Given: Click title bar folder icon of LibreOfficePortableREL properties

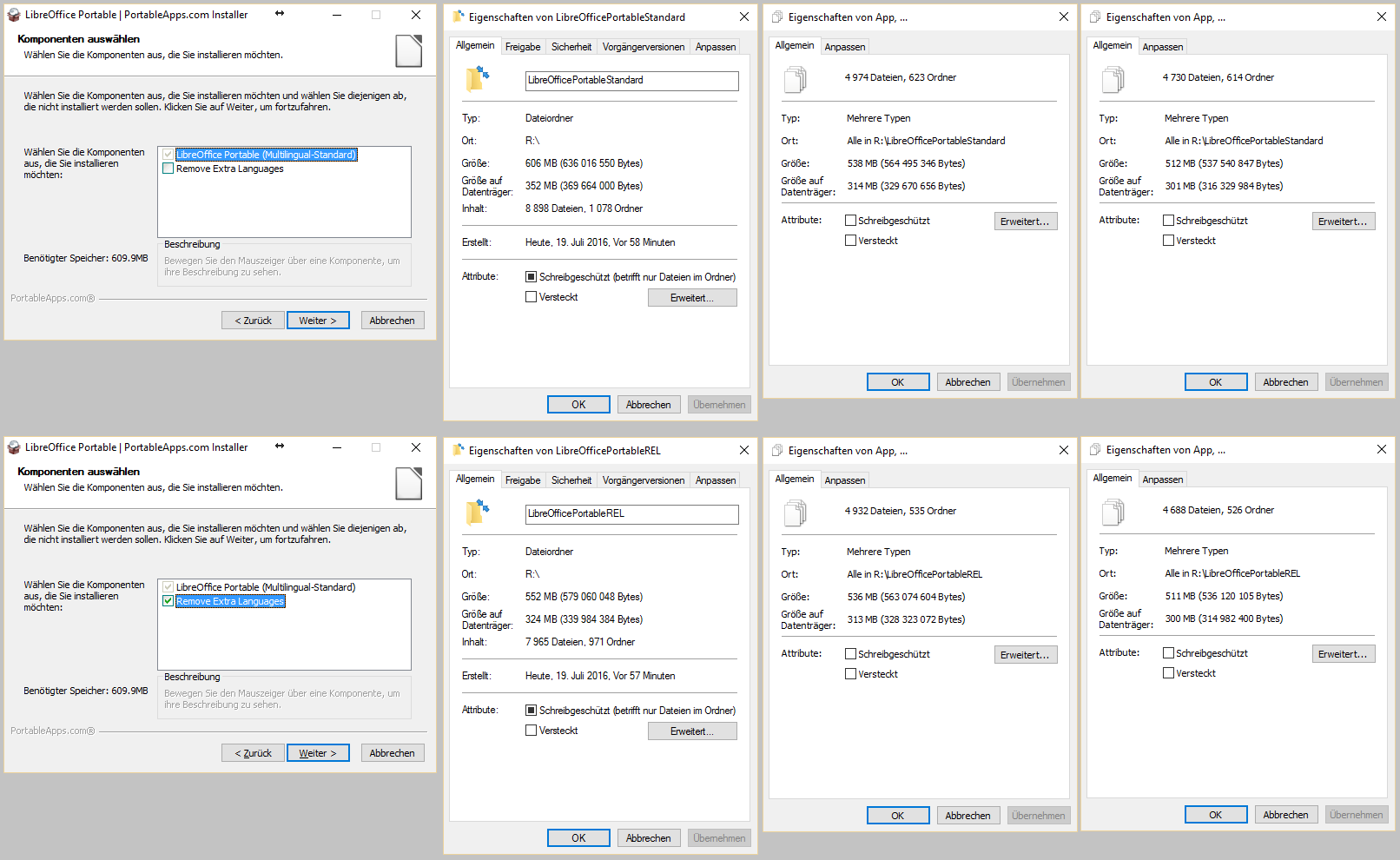Looking at the screenshot, I should coord(459,450).
